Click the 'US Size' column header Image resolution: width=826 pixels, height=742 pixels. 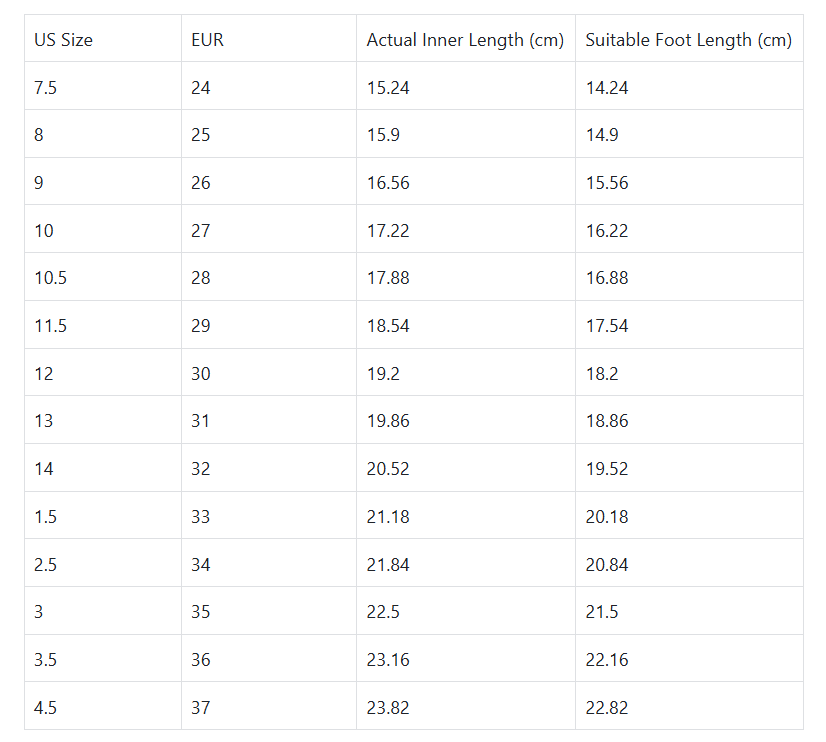(x=63, y=40)
